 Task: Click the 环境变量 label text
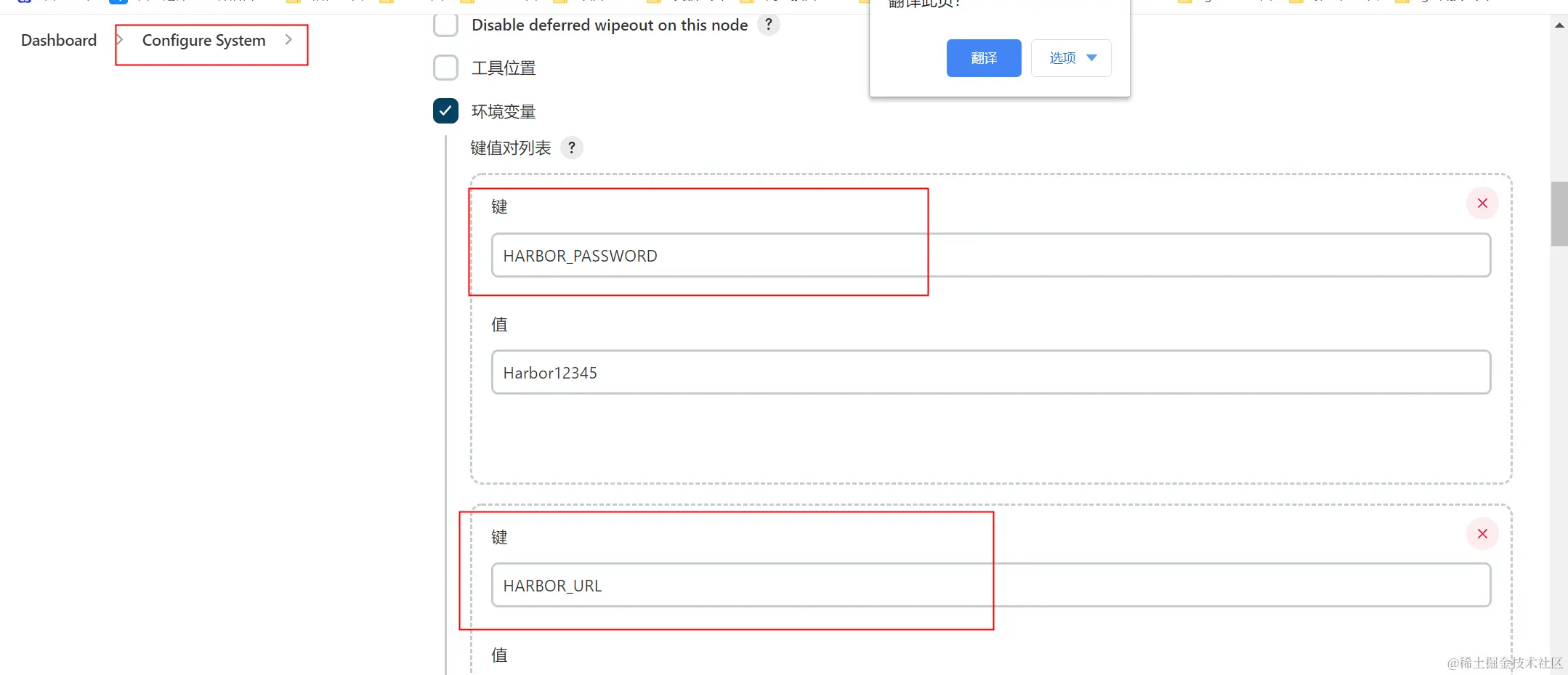pos(504,112)
